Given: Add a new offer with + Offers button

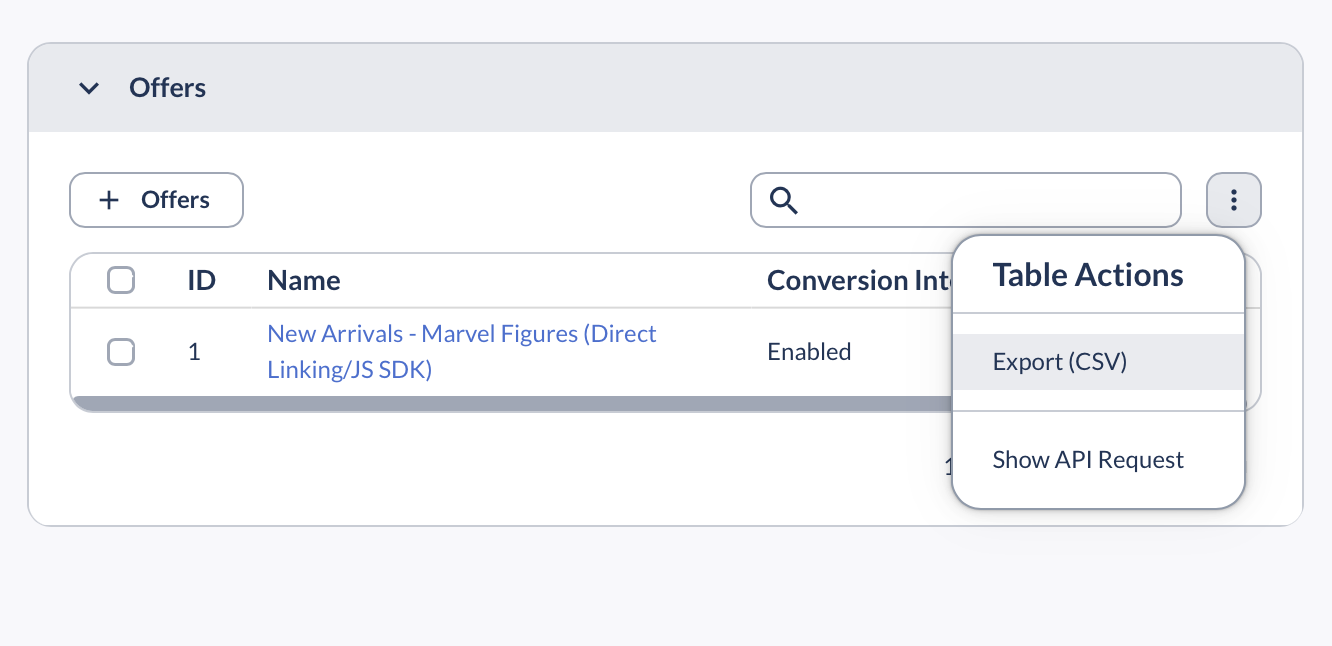Looking at the screenshot, I should coord(156,200).
